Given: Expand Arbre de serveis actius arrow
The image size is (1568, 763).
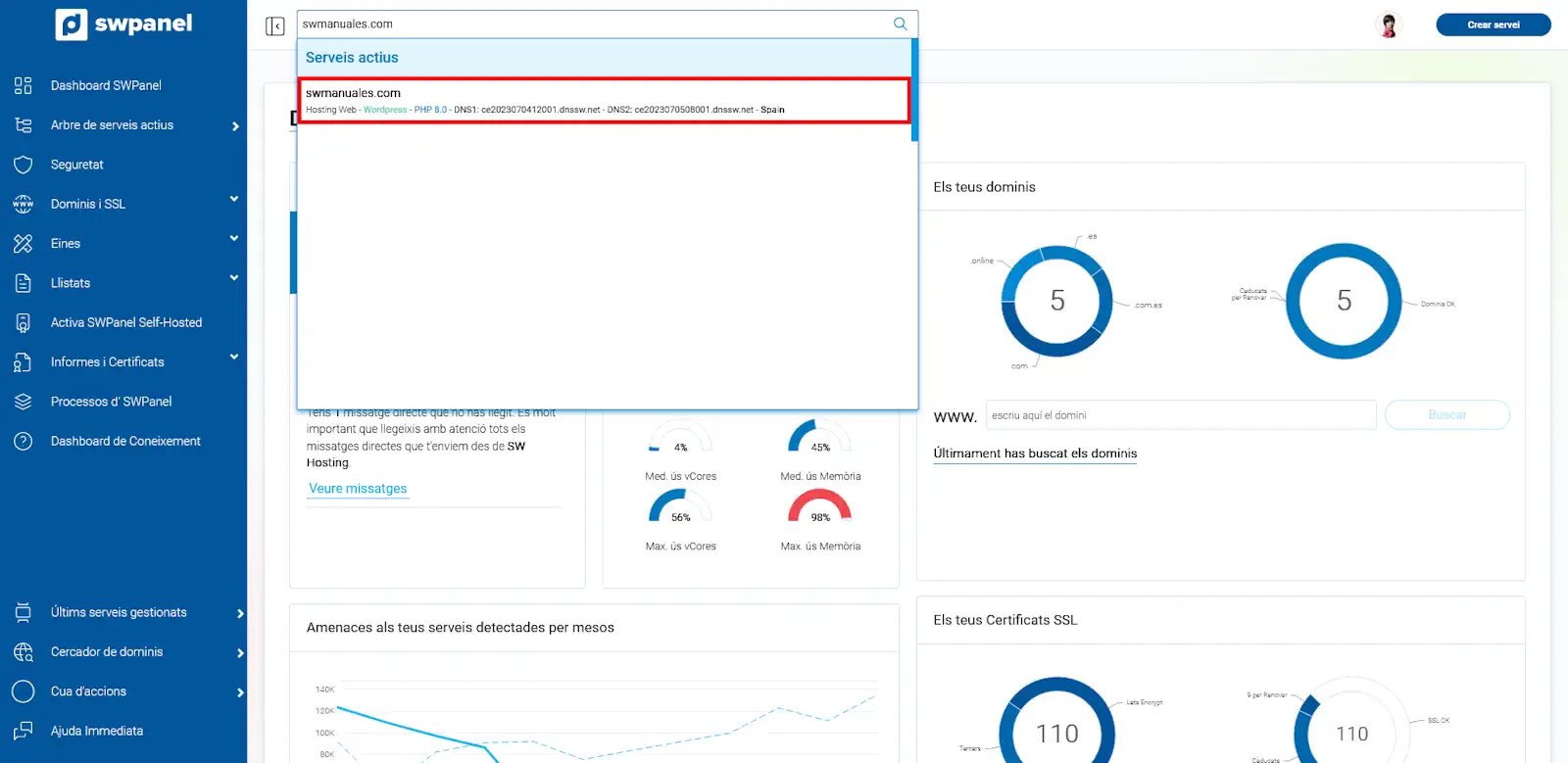Looking at the screenshot, I should tap(235, 125).
